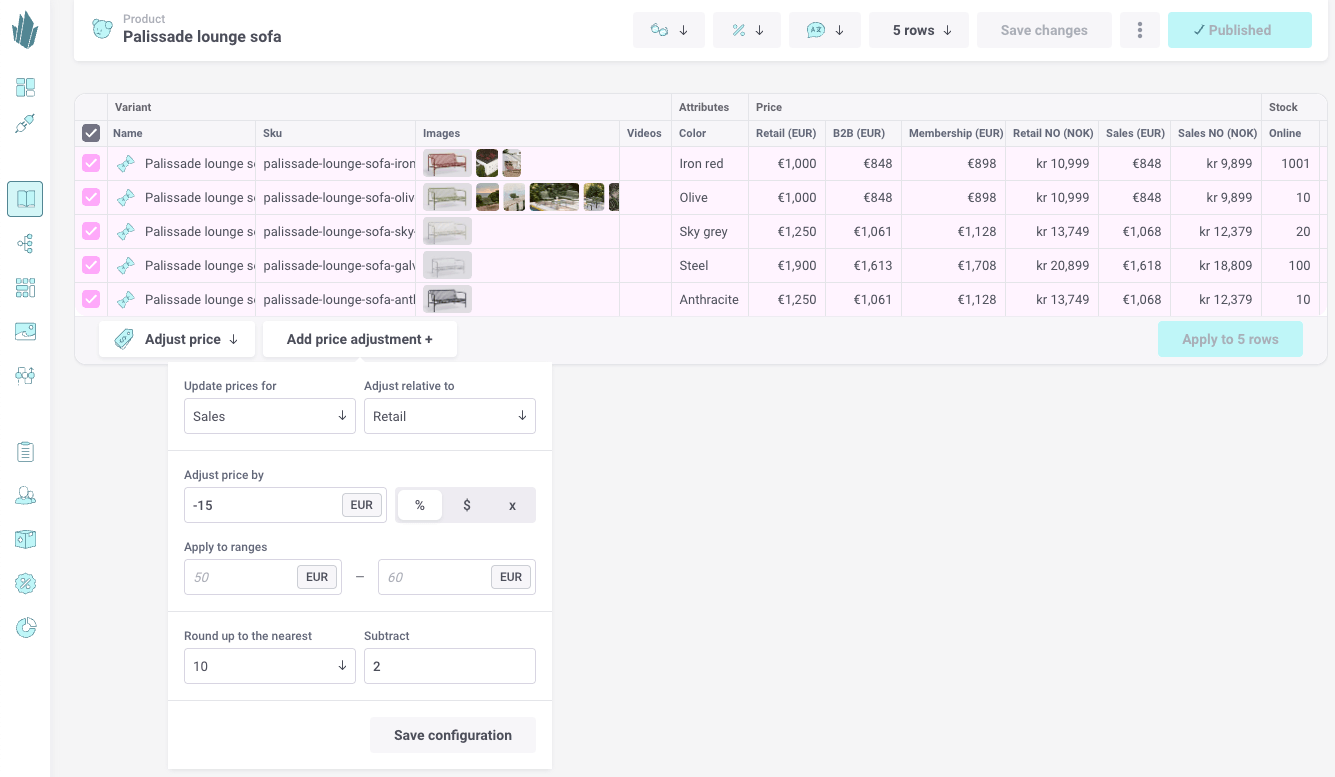Open the catalogue book icon in sidebar
The image size is (1335, 777).
tap(25, 199)
